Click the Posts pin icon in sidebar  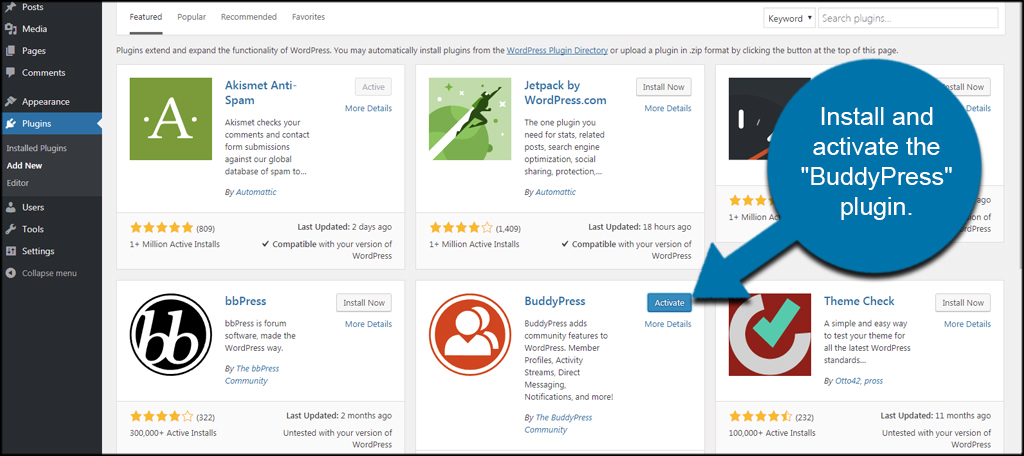(10, 7)
